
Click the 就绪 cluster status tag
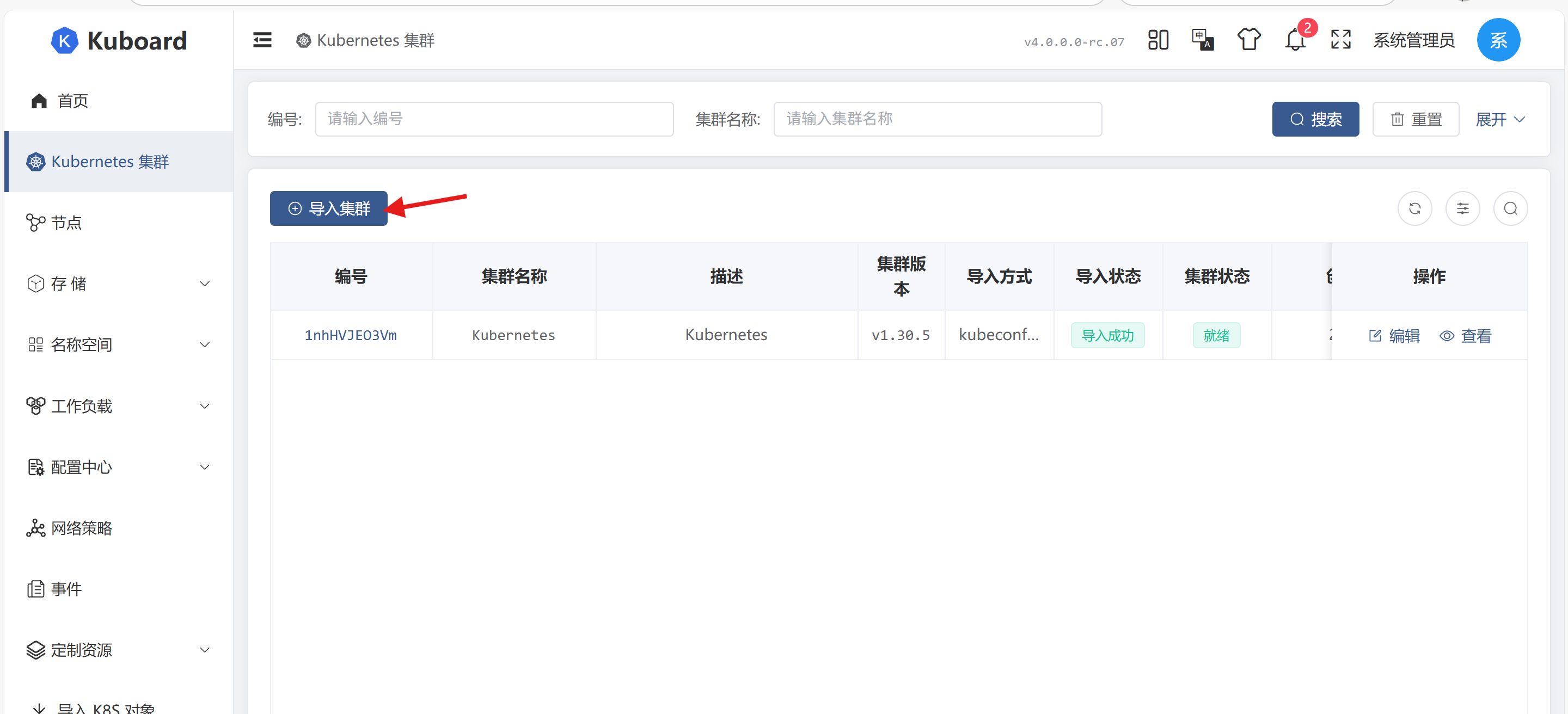[x=1216, y=336]
